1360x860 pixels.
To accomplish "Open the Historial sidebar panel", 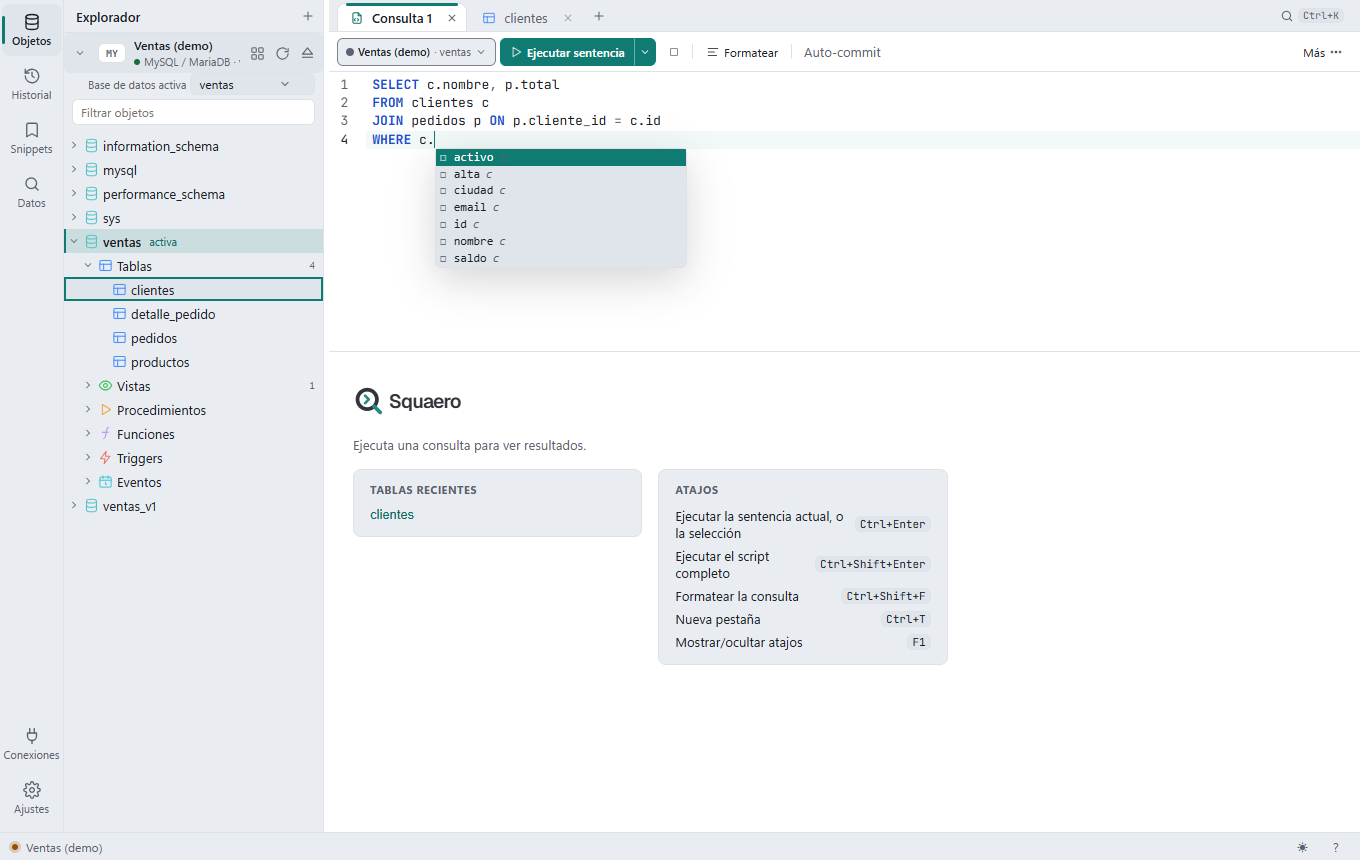I will click(x=31, y=84).
